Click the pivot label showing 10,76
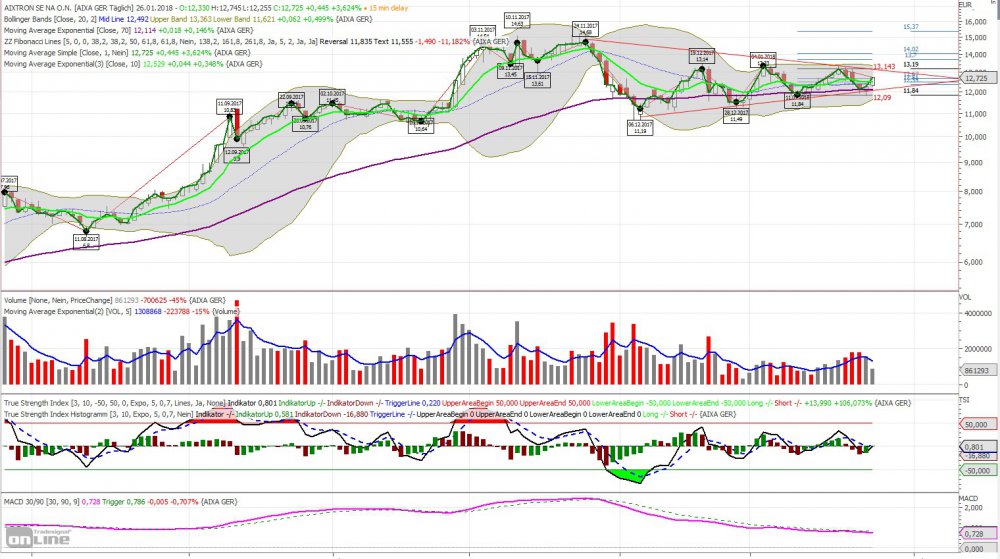This screenshot has height=559, width=1000. 305,124
